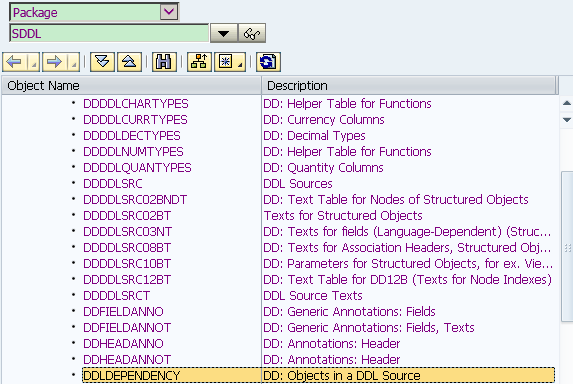Viewport: 573px width, 384px height.
Task: Select the DDDDLCURRTYPES table entry
Action: point(135,120)
